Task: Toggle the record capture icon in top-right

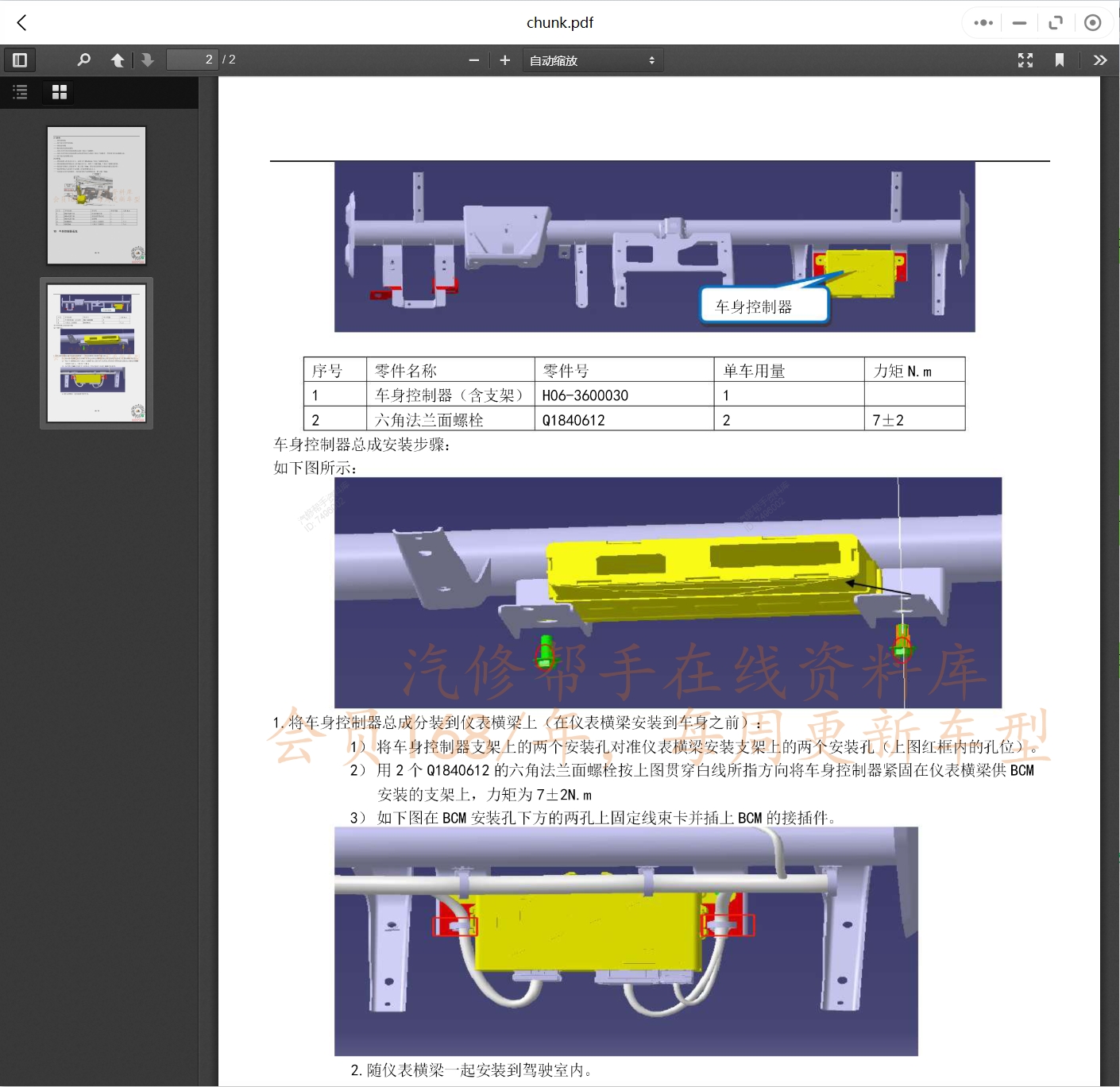Action: click(x=1093, y=22)
